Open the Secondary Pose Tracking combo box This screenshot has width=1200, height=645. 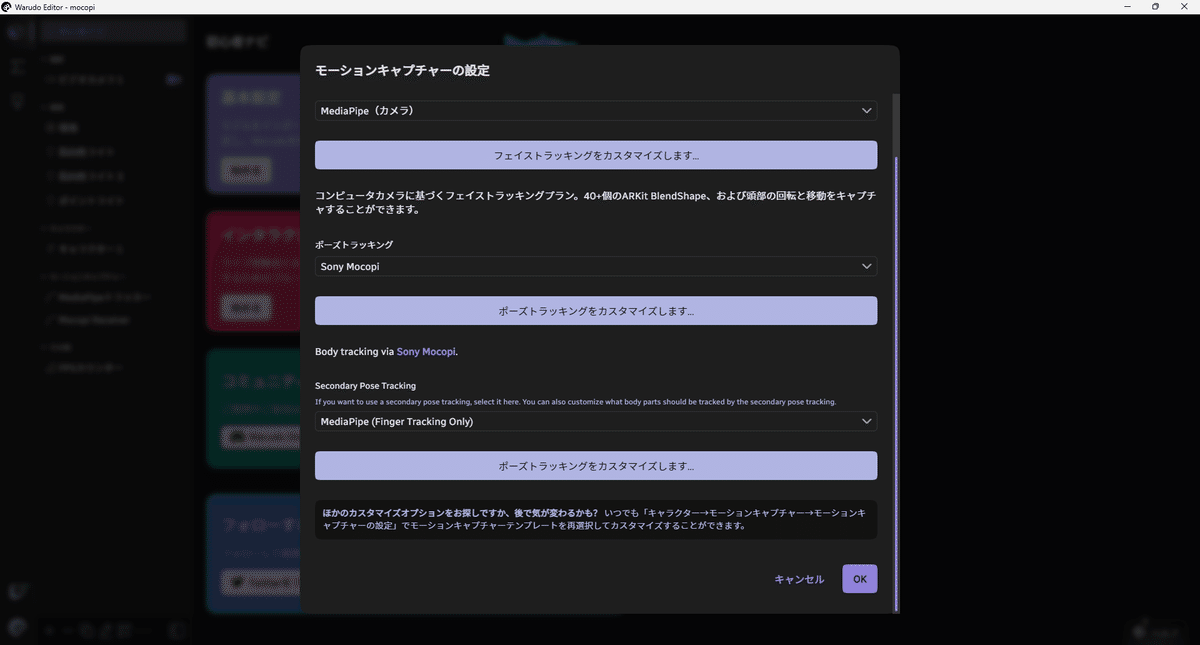coord(596,421)
